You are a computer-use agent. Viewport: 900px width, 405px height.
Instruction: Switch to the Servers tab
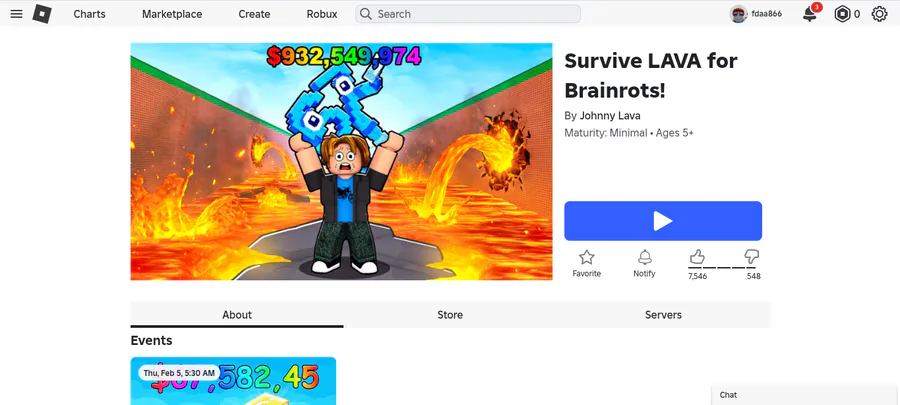click(663, 315)
